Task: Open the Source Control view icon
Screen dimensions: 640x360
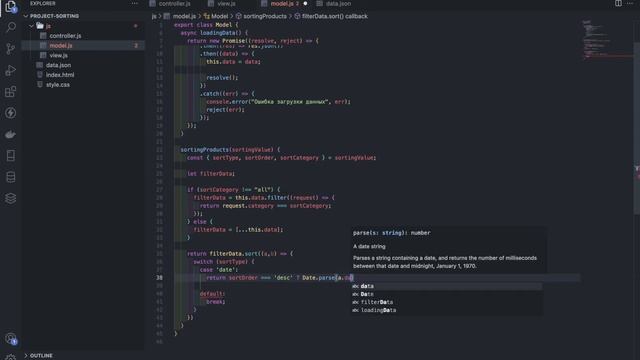Action: (x=11, y=49)
